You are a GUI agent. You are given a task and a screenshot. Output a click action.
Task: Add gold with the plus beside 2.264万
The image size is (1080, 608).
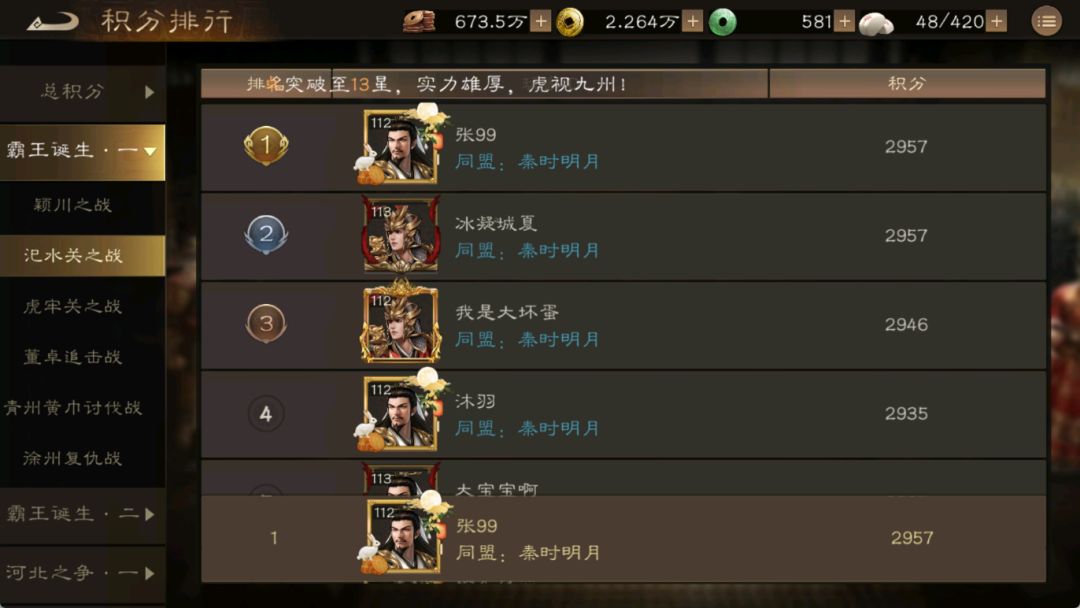693,22
